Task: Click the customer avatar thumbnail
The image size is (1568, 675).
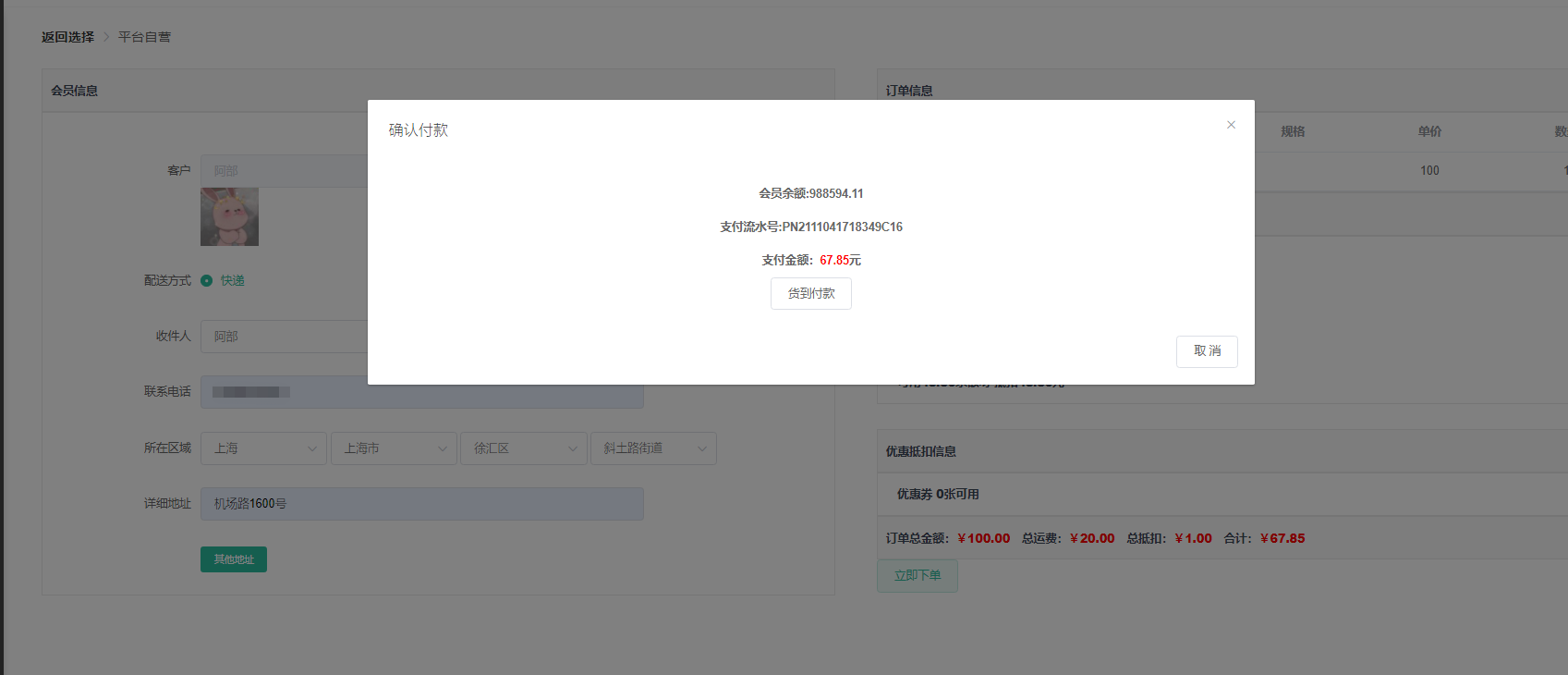Action: [x=229, y=217]
